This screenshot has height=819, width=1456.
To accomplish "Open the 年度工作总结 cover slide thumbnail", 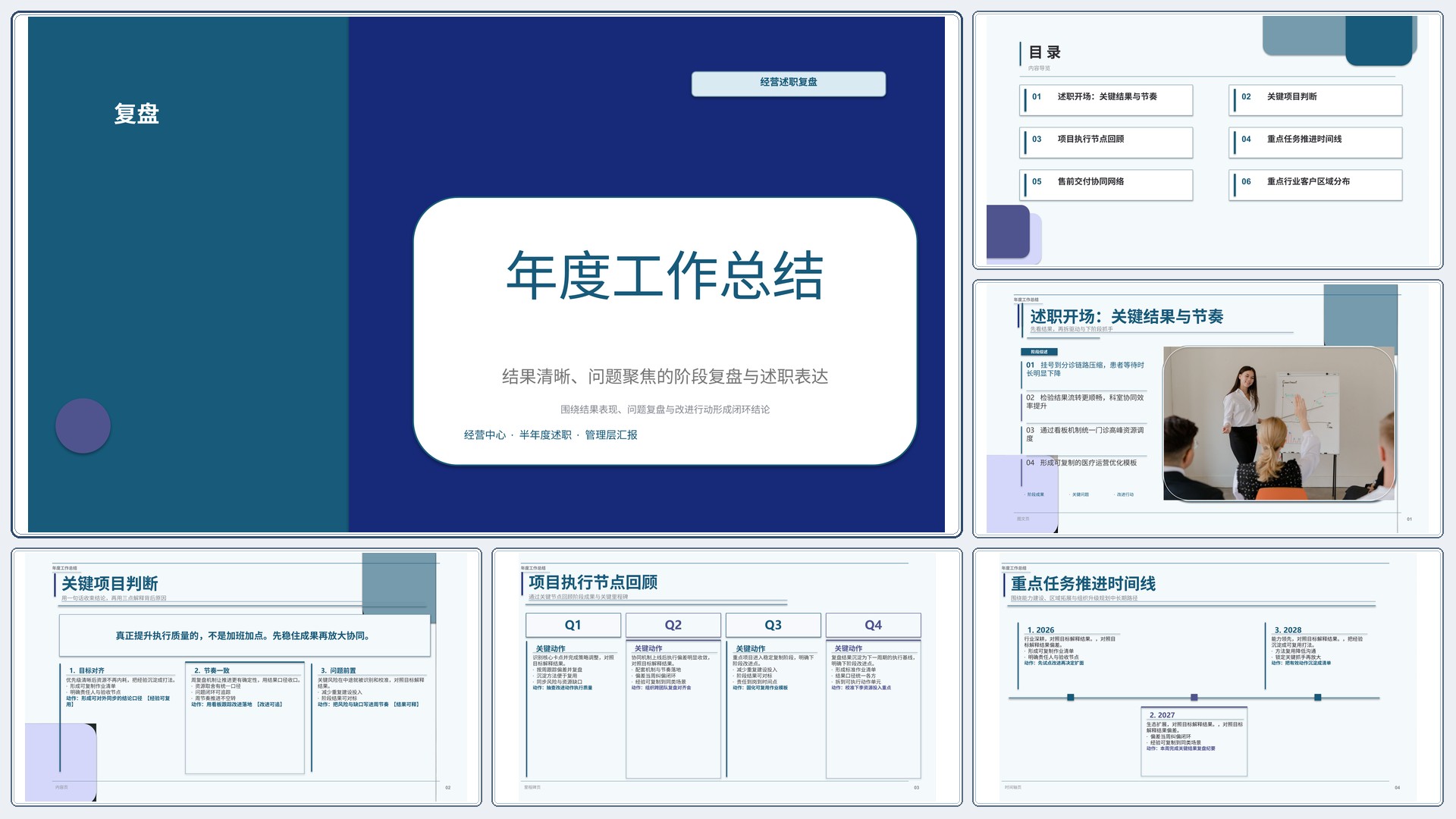I will (486, 274).
